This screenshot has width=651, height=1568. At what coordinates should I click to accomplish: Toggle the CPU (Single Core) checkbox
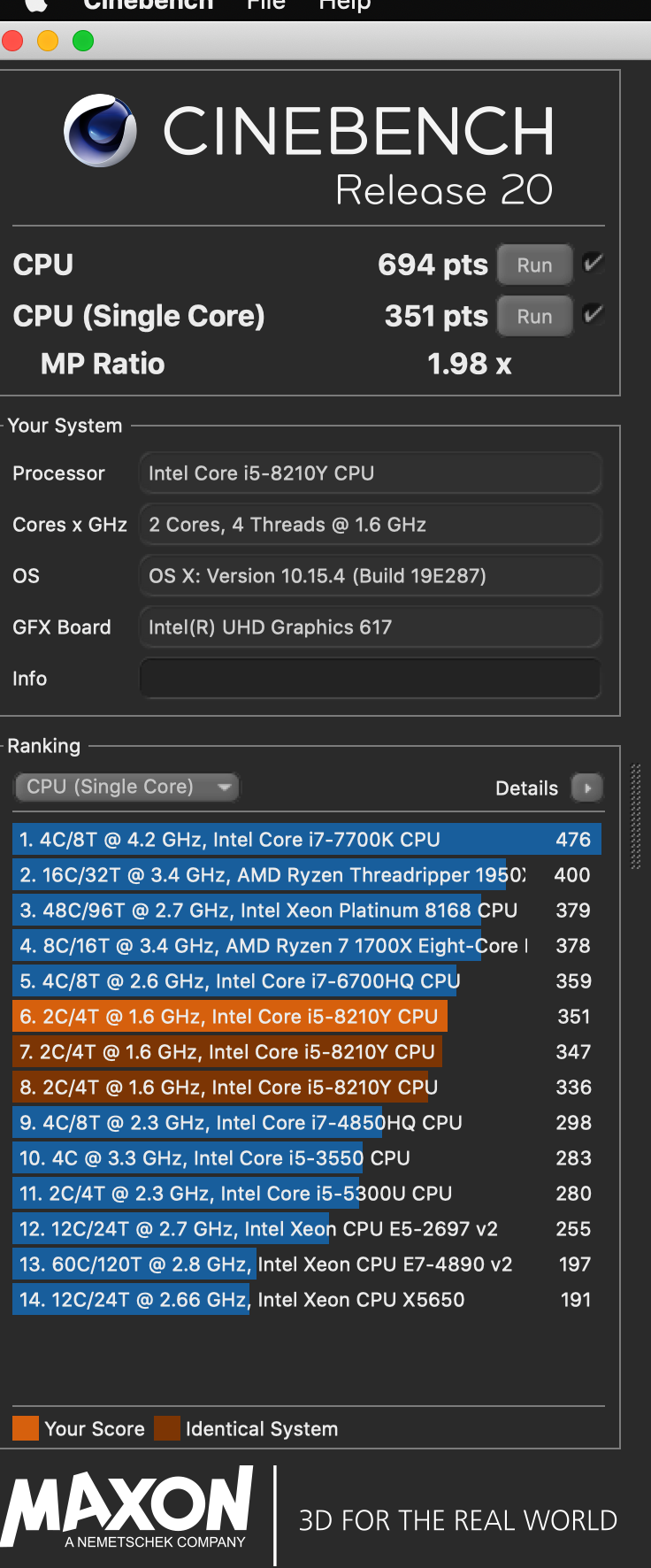(x=594, y=314)
